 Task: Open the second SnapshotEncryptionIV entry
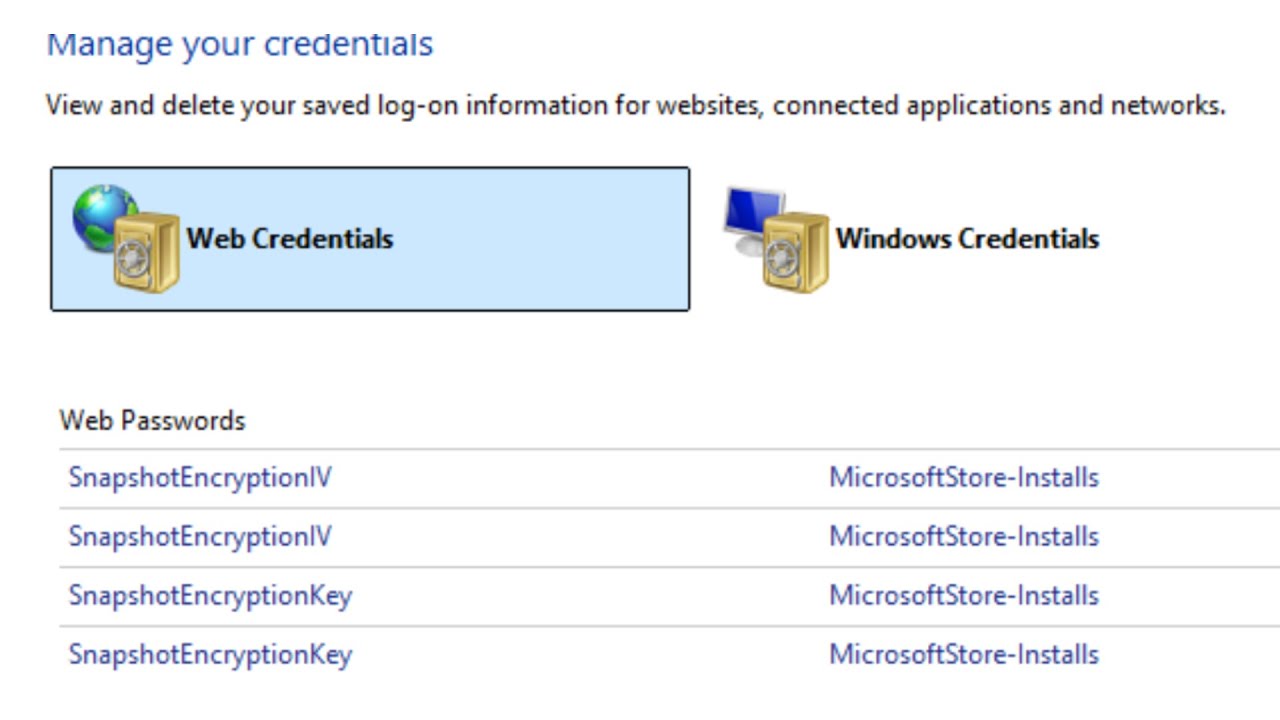pos(199,536)
